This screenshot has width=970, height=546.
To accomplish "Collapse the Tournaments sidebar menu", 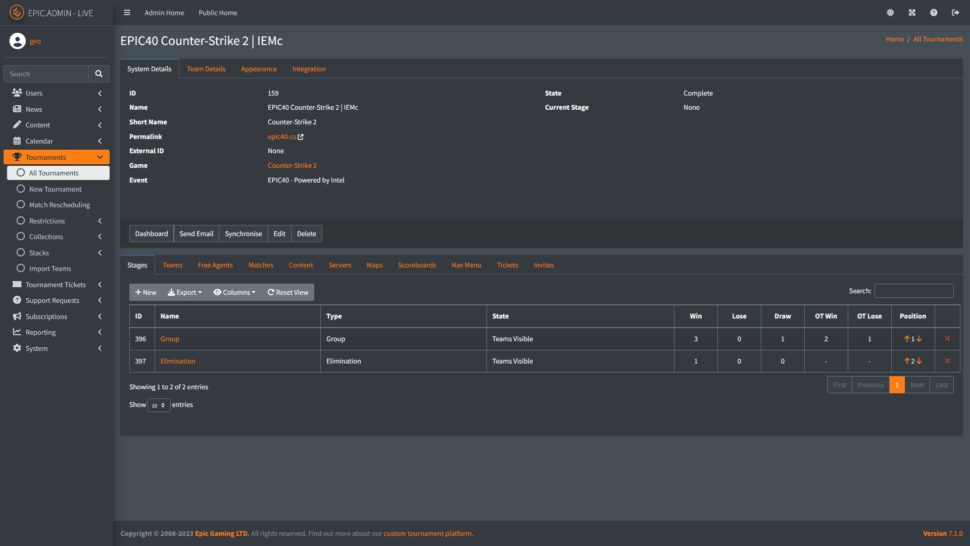I will [56, 157].
